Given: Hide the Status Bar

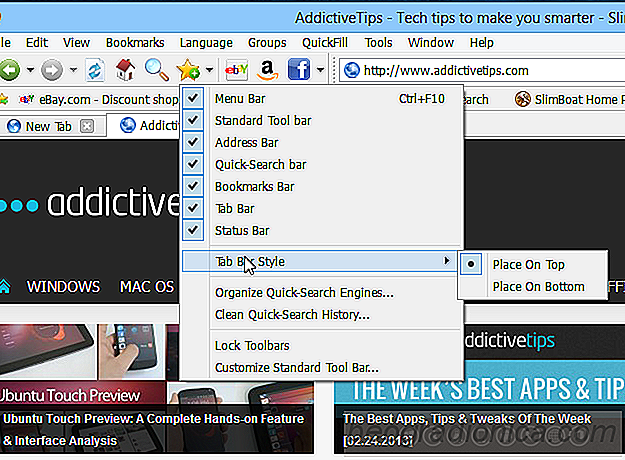Looking at the screenshot, I should [193, 230].
